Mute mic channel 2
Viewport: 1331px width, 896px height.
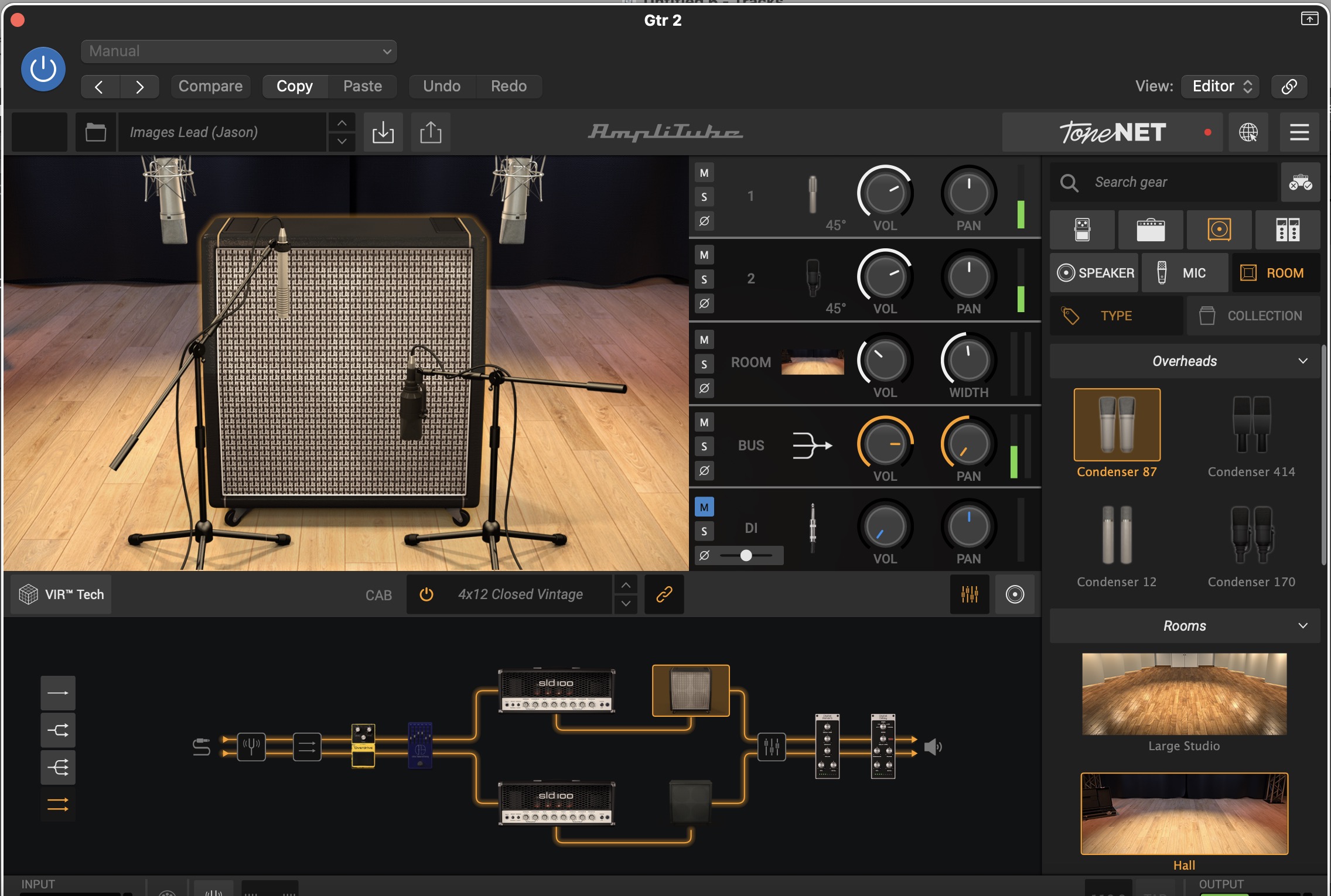click(704, 255)
